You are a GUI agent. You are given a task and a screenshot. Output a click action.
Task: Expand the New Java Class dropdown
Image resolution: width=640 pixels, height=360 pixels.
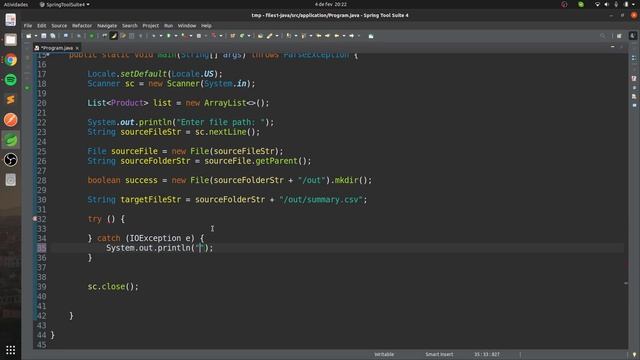point(249,36)
